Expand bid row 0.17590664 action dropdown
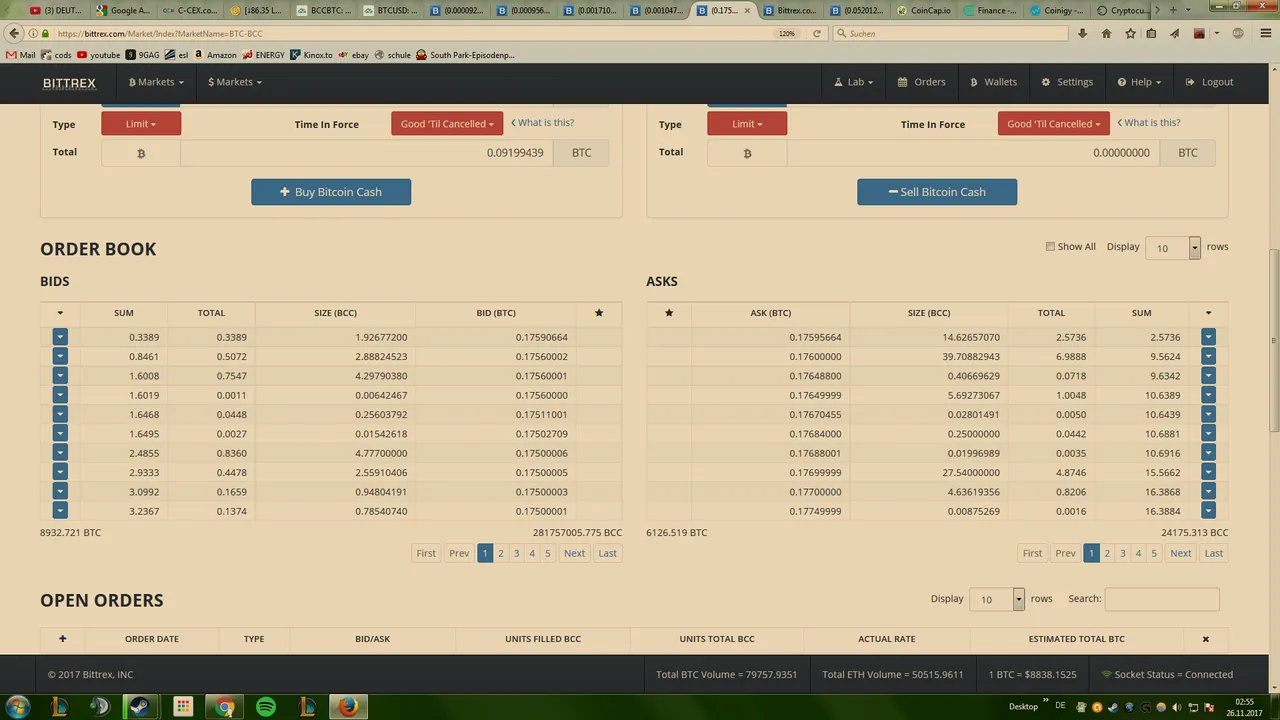 click(x=60, y=337)
